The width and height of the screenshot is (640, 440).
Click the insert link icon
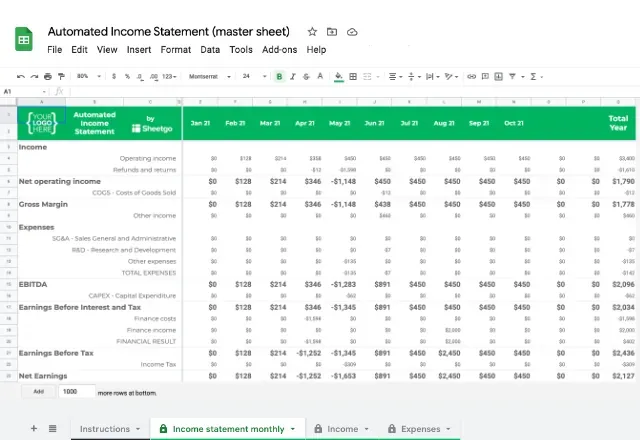coord(470,76)
